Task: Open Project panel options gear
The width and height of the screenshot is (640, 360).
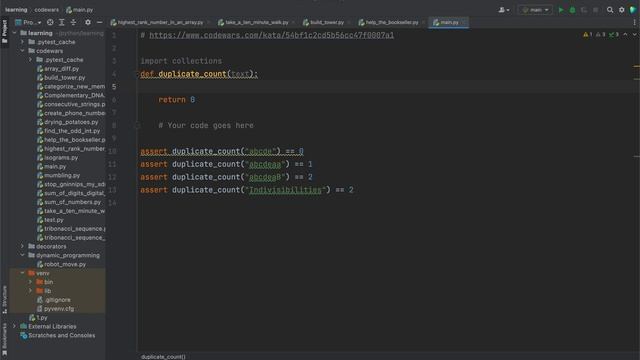Action: point(88,22)
